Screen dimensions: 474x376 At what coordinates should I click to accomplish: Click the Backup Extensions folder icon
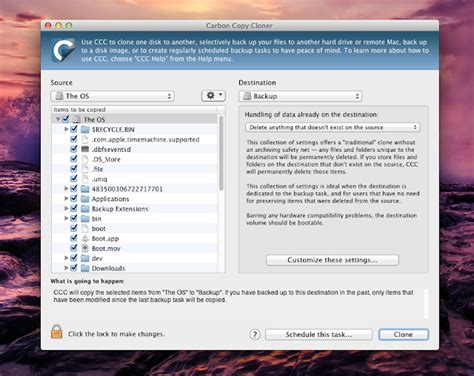[85, 209]
